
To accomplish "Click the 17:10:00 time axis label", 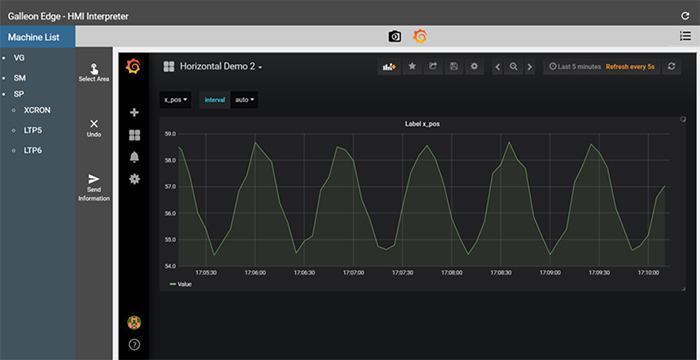I will pyautogui.click(x=648, y=272).
